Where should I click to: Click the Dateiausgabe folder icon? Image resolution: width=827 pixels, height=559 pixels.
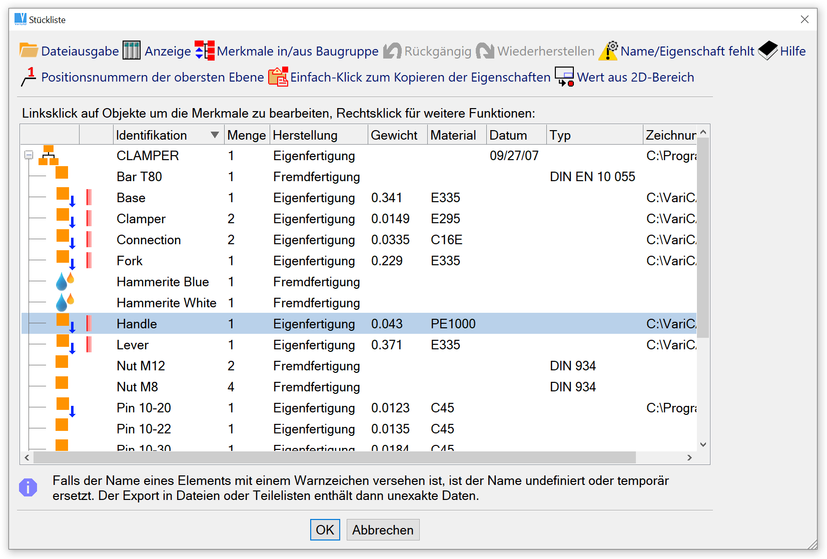tap(28, 51)
